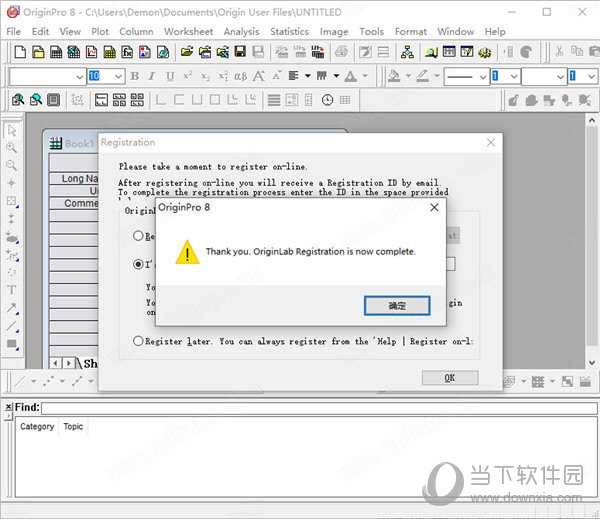
Task: Select the Line tool
Action: [12, 326]
